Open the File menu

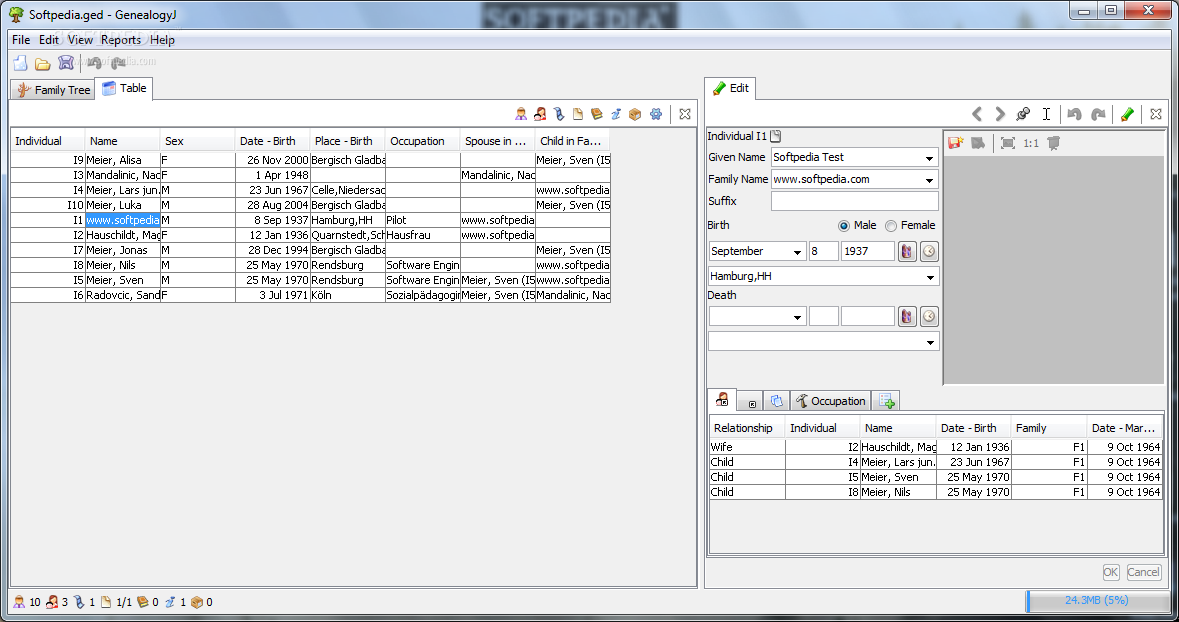pos(21,40)
